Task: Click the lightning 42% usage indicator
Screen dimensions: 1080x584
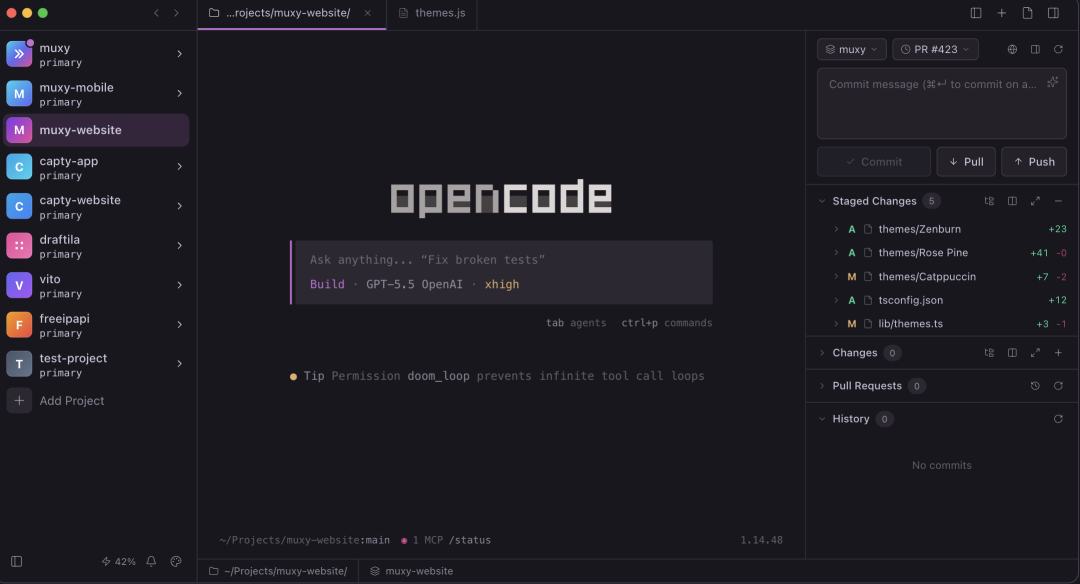Action: point(118,561)
